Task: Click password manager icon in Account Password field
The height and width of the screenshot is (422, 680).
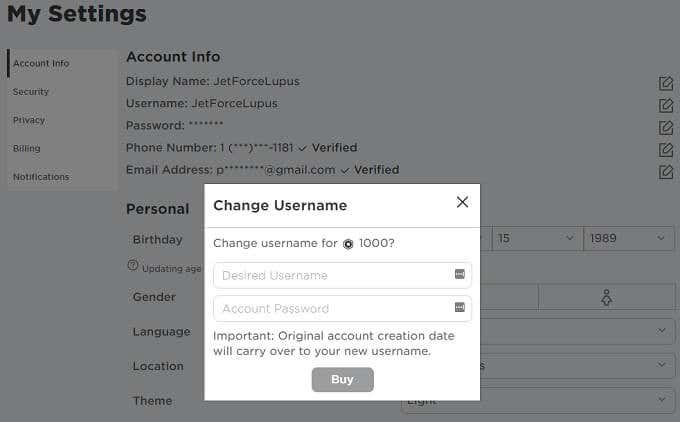Action: (459, 307)
